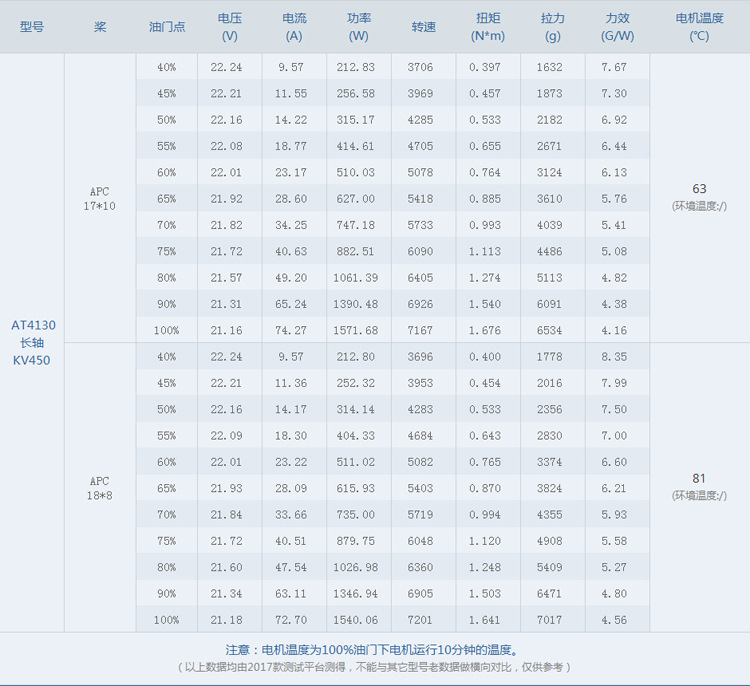The height and width of the screenshot is (686, 750).
Task: Click the 74.27 current value cell
Action: tap(291, 330)
